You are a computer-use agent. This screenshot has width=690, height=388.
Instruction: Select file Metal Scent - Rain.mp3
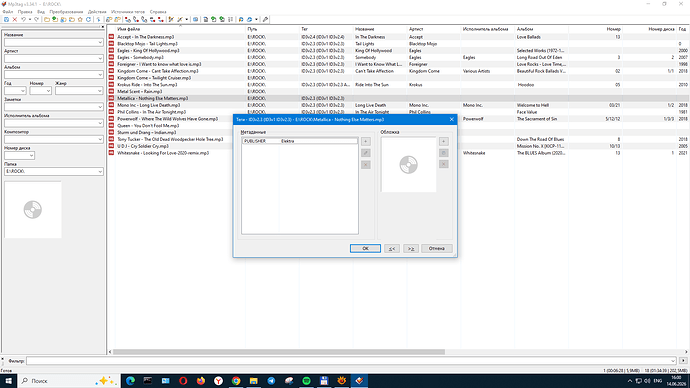tap(139, 92)
